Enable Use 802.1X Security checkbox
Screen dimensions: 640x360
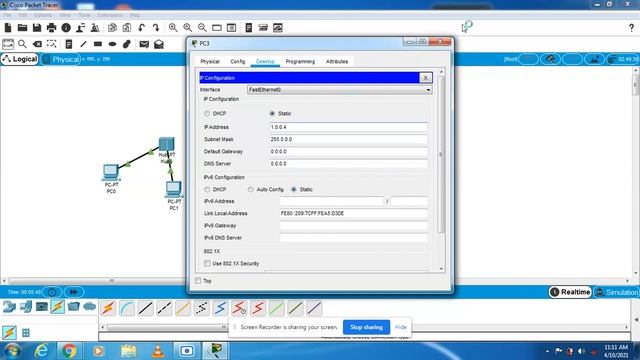point(207,263)
